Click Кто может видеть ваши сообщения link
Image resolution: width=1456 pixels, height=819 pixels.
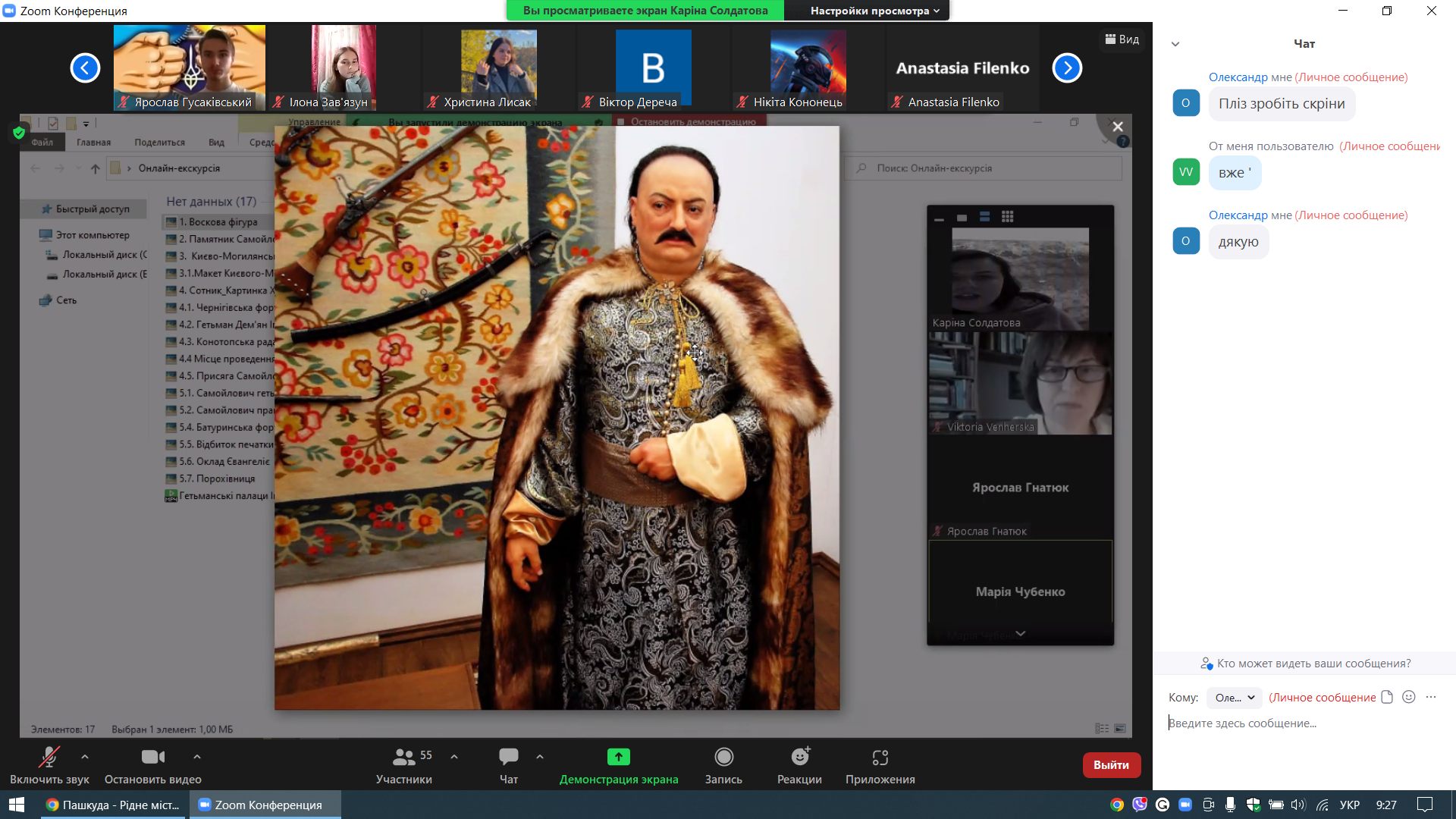tap(1313, 664)
